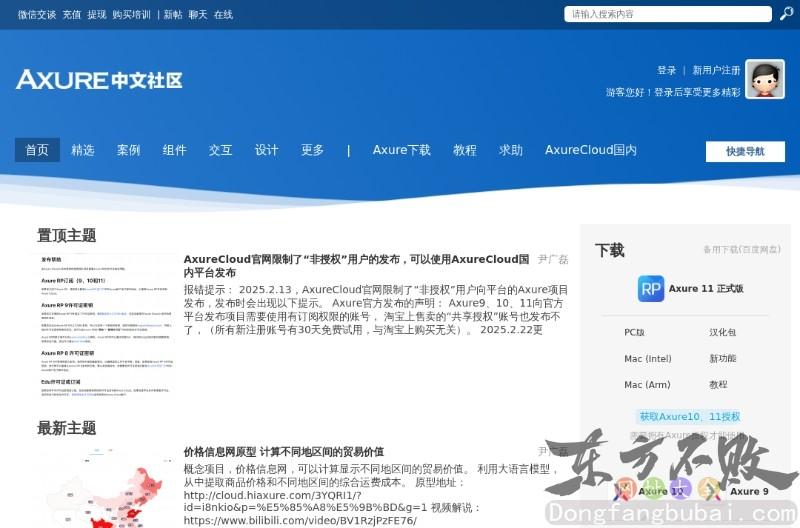Open the 新功能 link

point(722,359)
